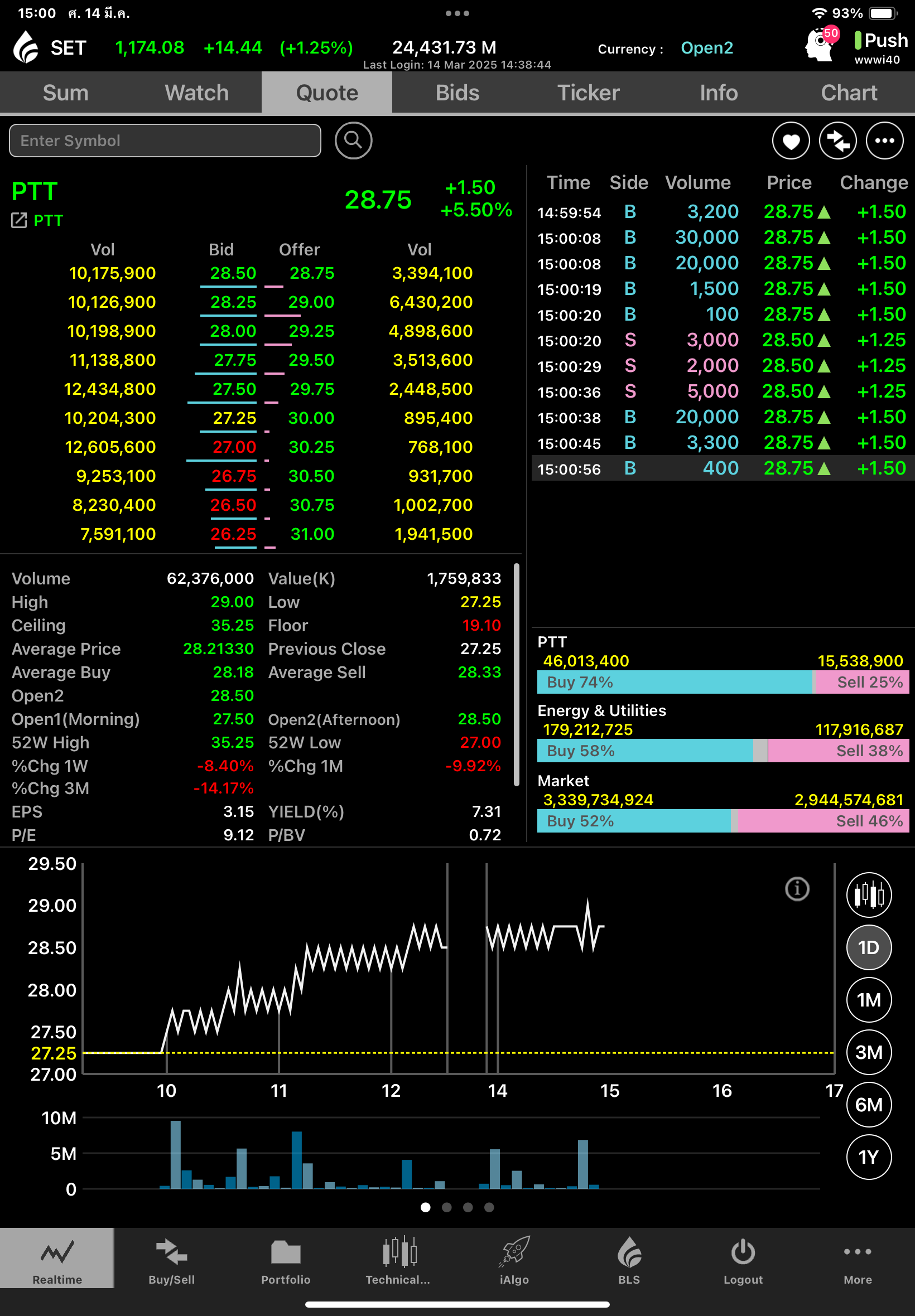Tap ticker time 15:00:36
915x1316 pixels.
569,393
